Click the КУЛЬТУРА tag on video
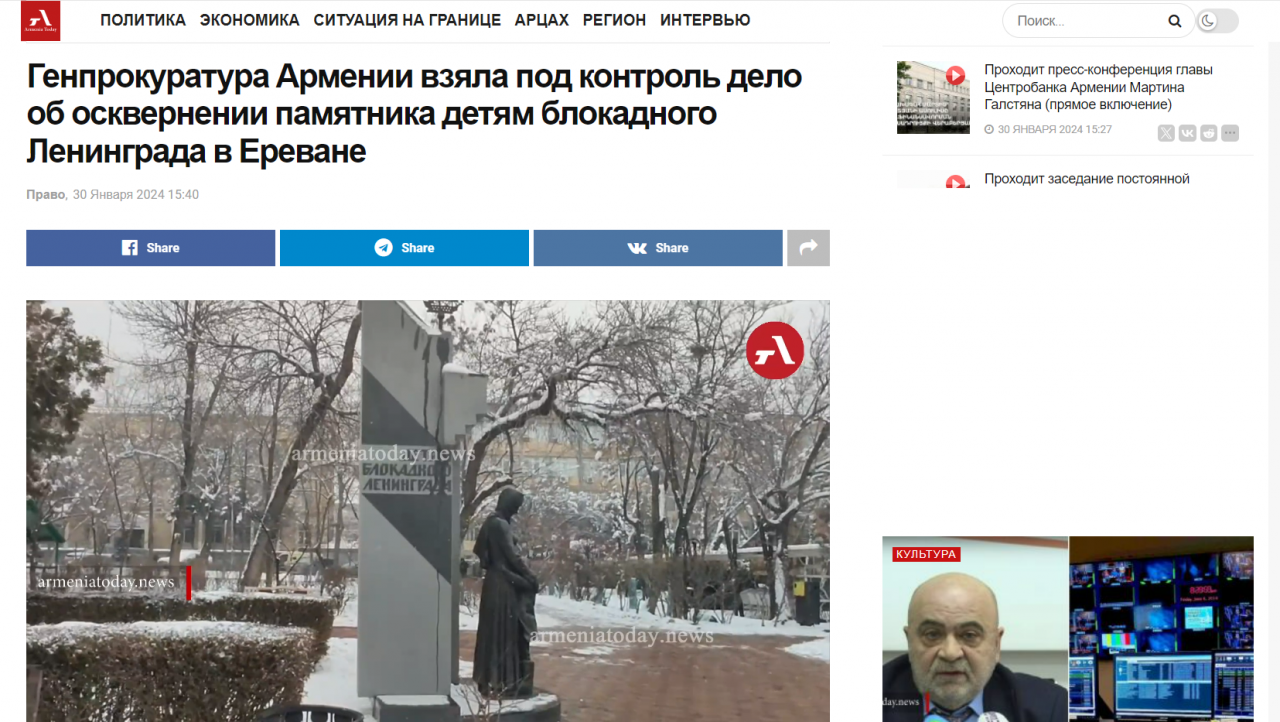 coord(926,554)
